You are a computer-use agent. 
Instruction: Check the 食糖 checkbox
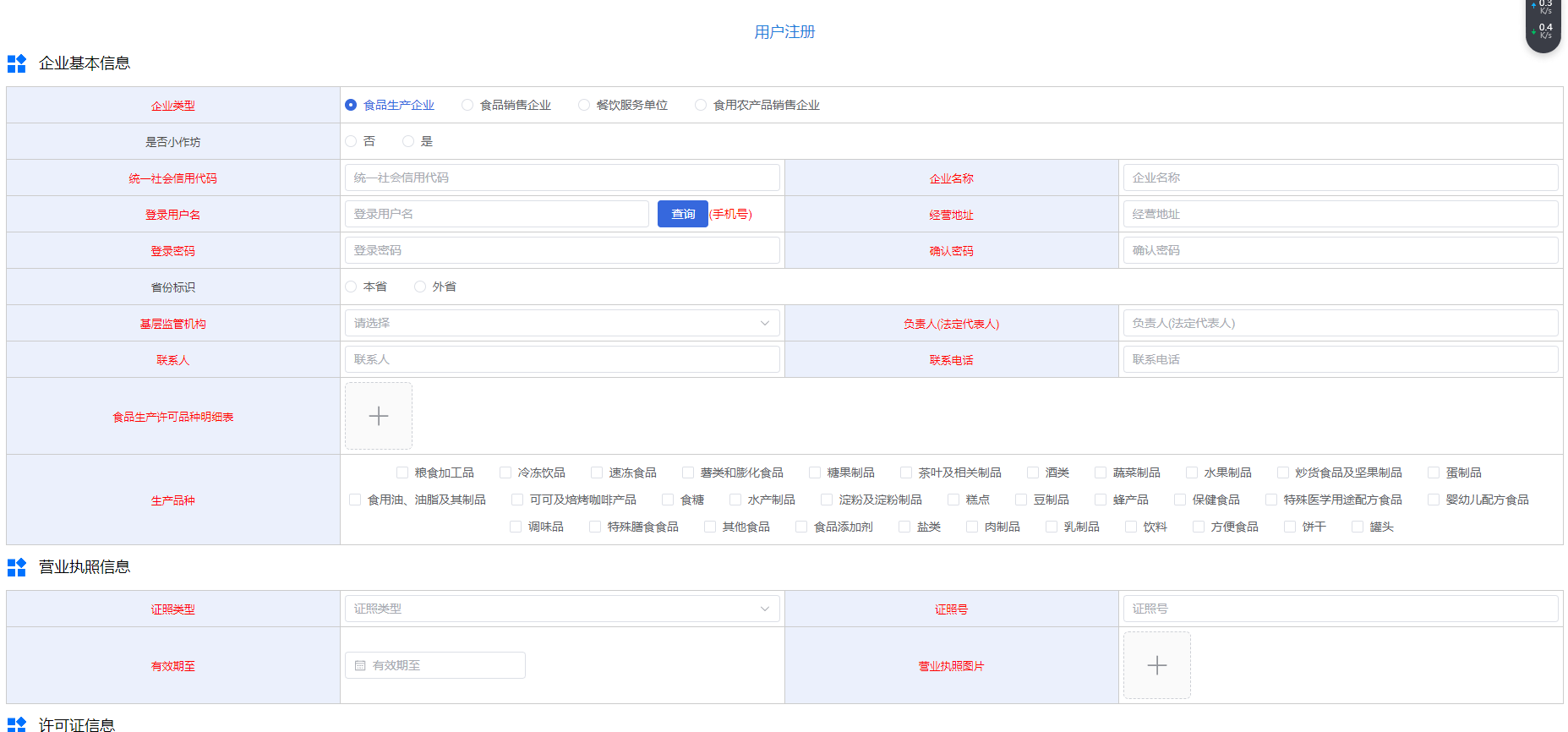(x=668, y=500)
